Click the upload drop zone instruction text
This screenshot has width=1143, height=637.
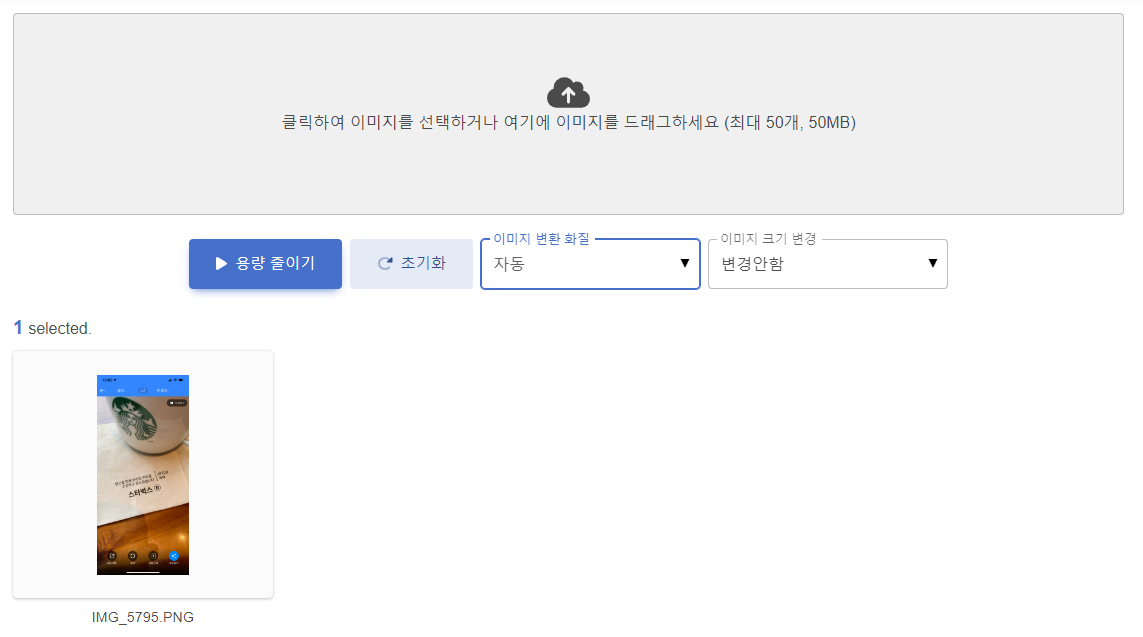pos(569,122)
